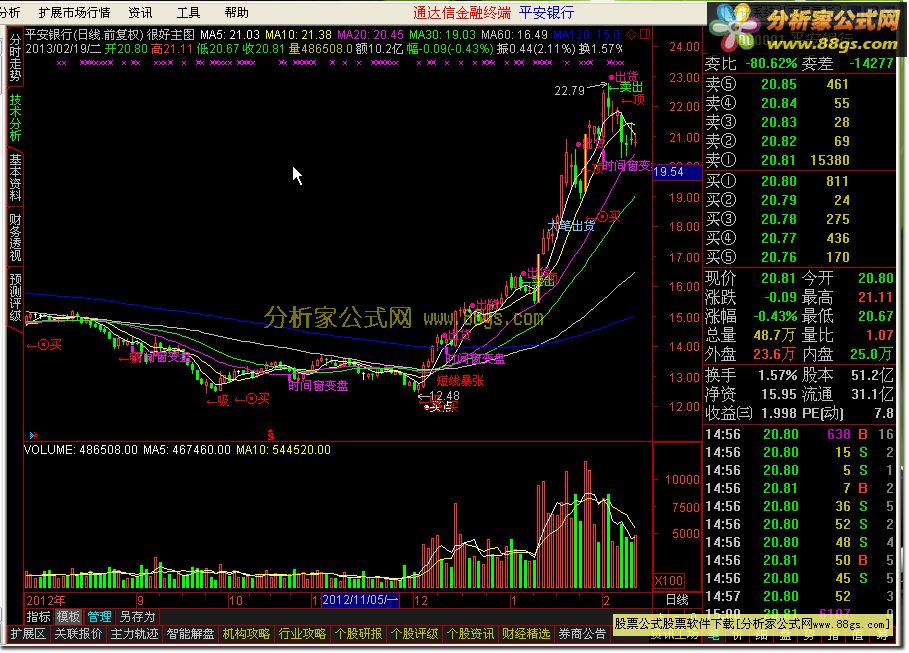Viewport: 909px width, 653px height.
Task: Open the 扩展区 bottom tab
Action: [28, 634]
